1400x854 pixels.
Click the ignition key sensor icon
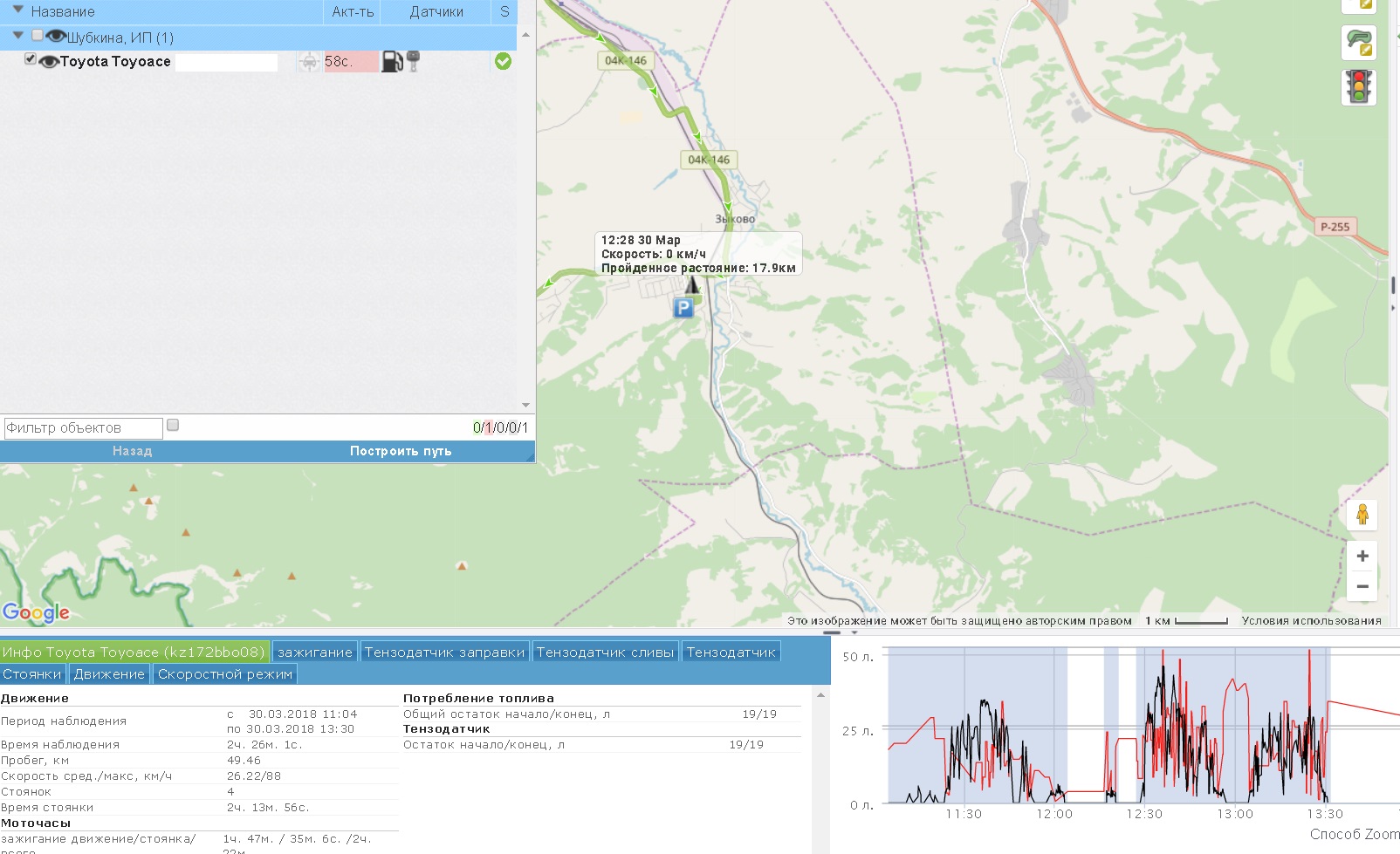(x=414, y=61)
